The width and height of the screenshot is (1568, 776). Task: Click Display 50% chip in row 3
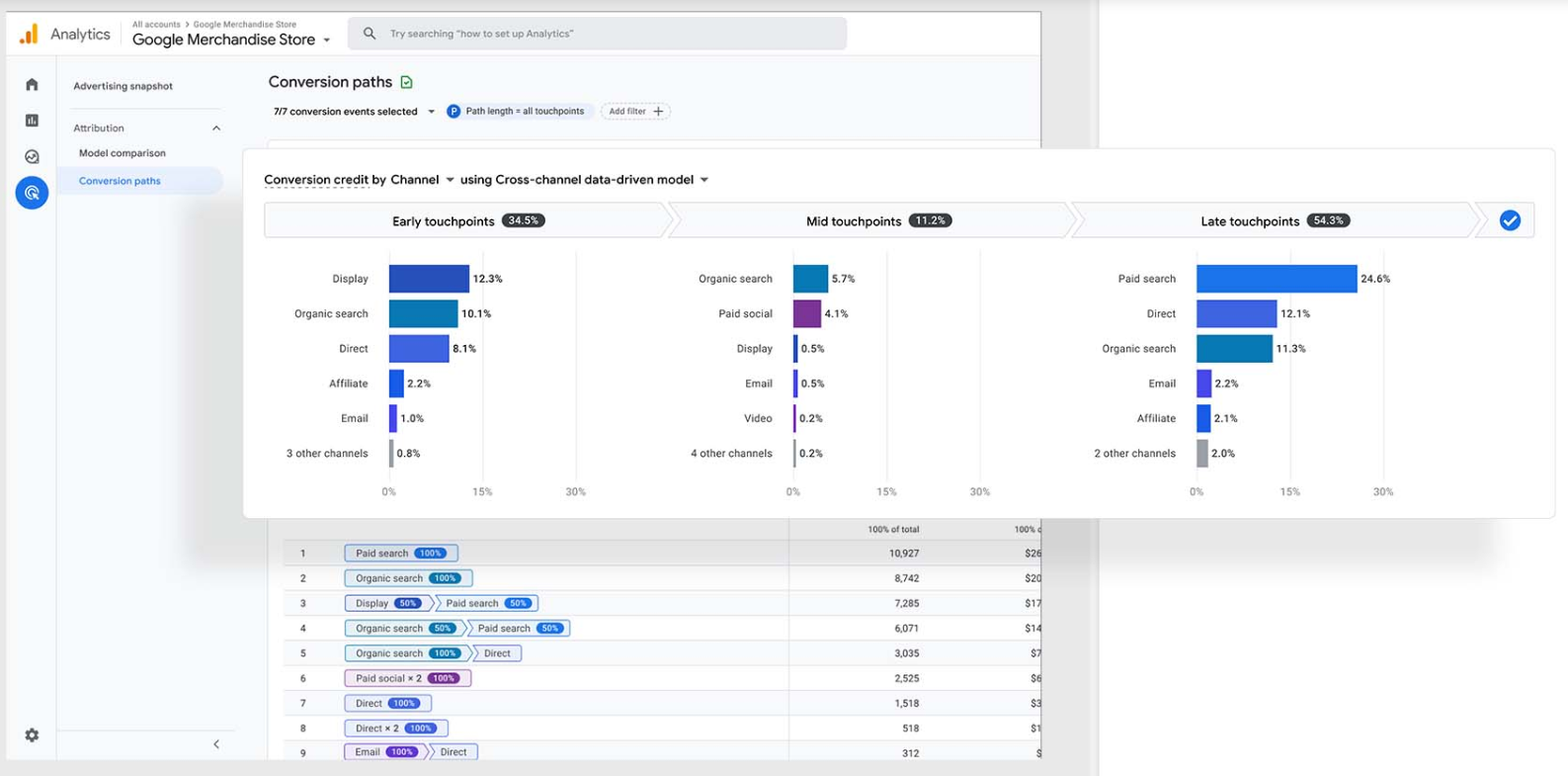(388, 603)
